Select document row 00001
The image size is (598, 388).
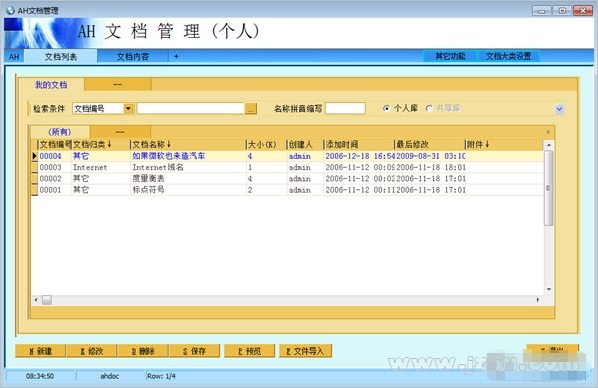287,190
